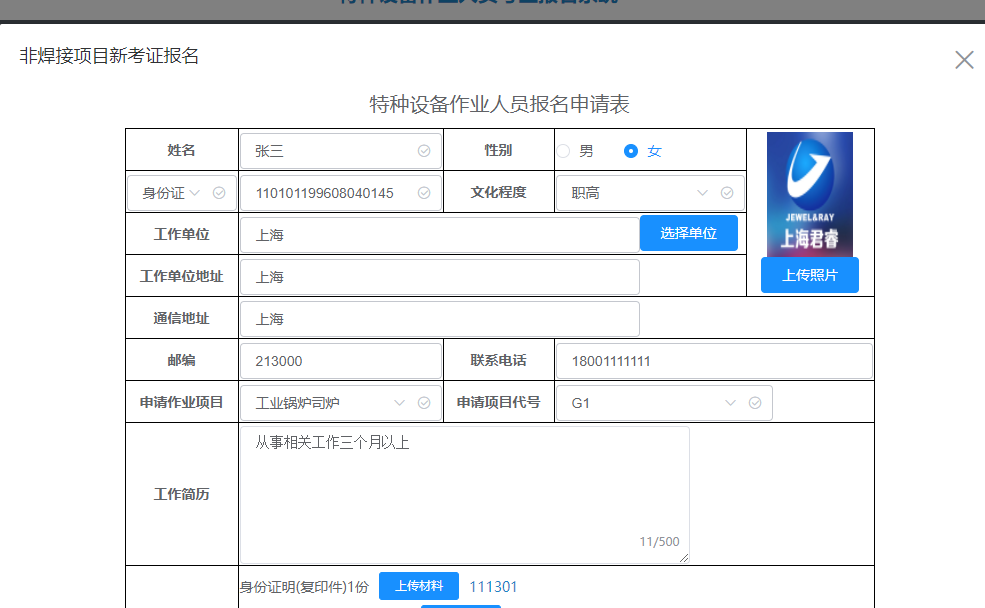Click the resize handle of 工作简历 textarea
Image resolution: width=985 pixels, height=608 pixels.
[684, 558]
